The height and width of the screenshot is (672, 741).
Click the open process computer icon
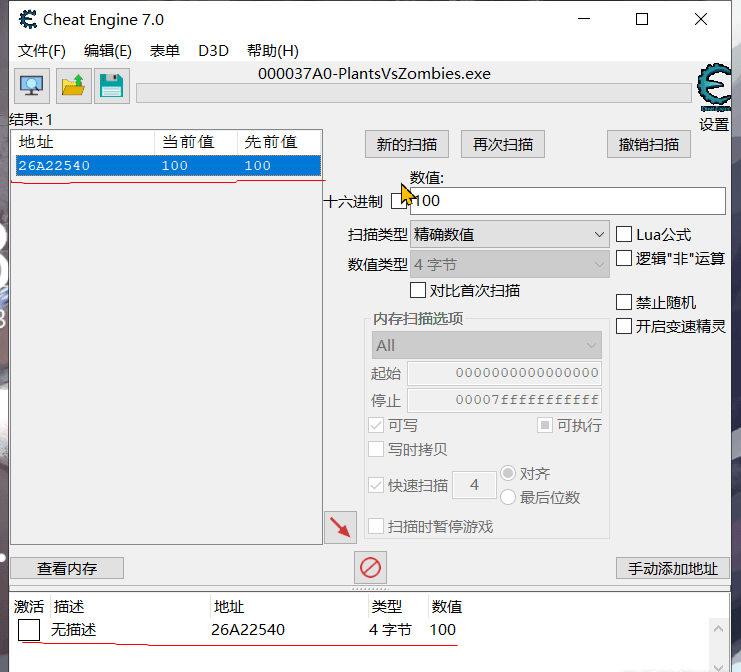pyautogui.click(x=31, y=86)
